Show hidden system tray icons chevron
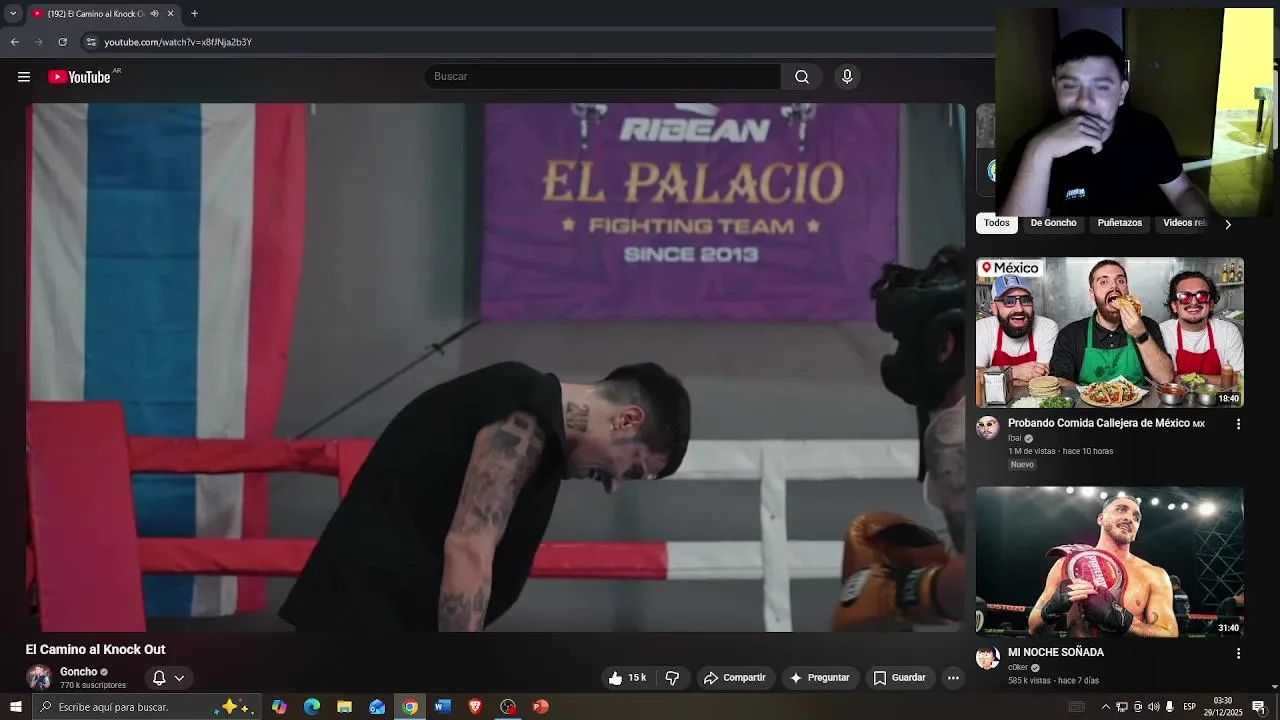Image resolution: width=1280 pixels, height=720 pixels. pyautogui.click(x=1106, y=707)
